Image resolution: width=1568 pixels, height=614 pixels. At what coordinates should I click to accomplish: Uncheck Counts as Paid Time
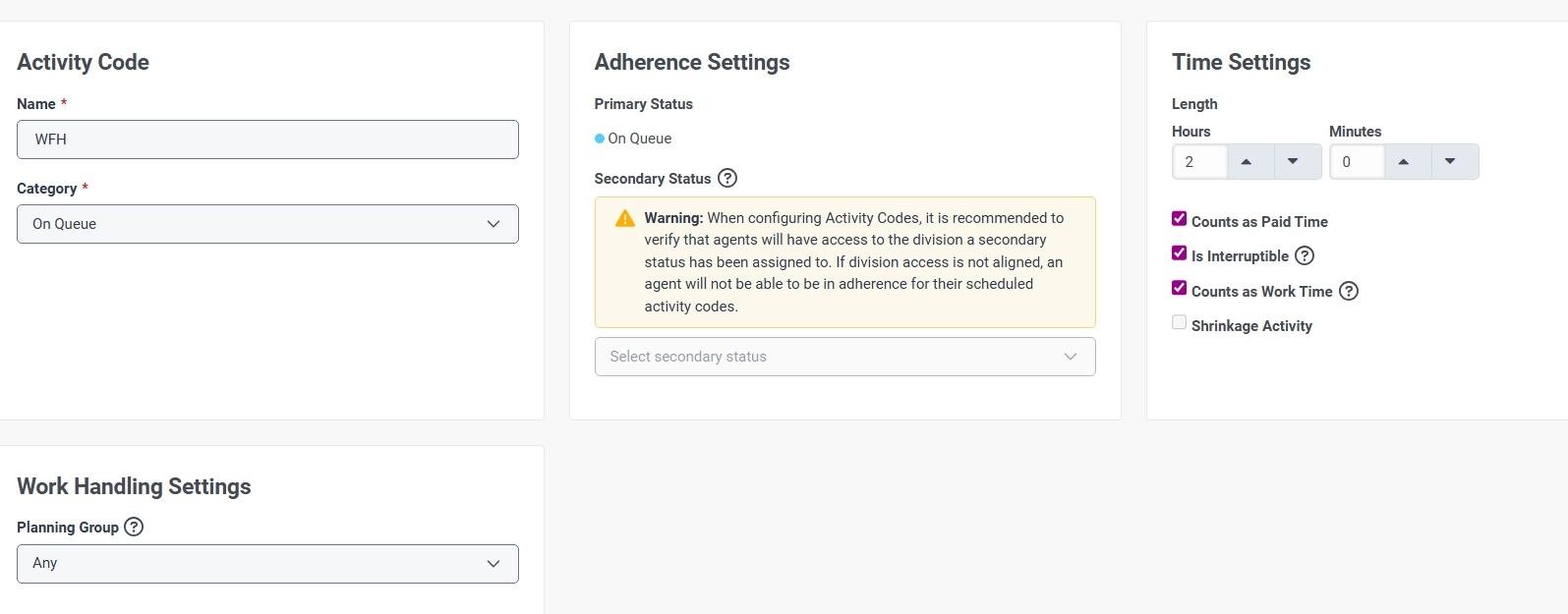[1180, 219]
